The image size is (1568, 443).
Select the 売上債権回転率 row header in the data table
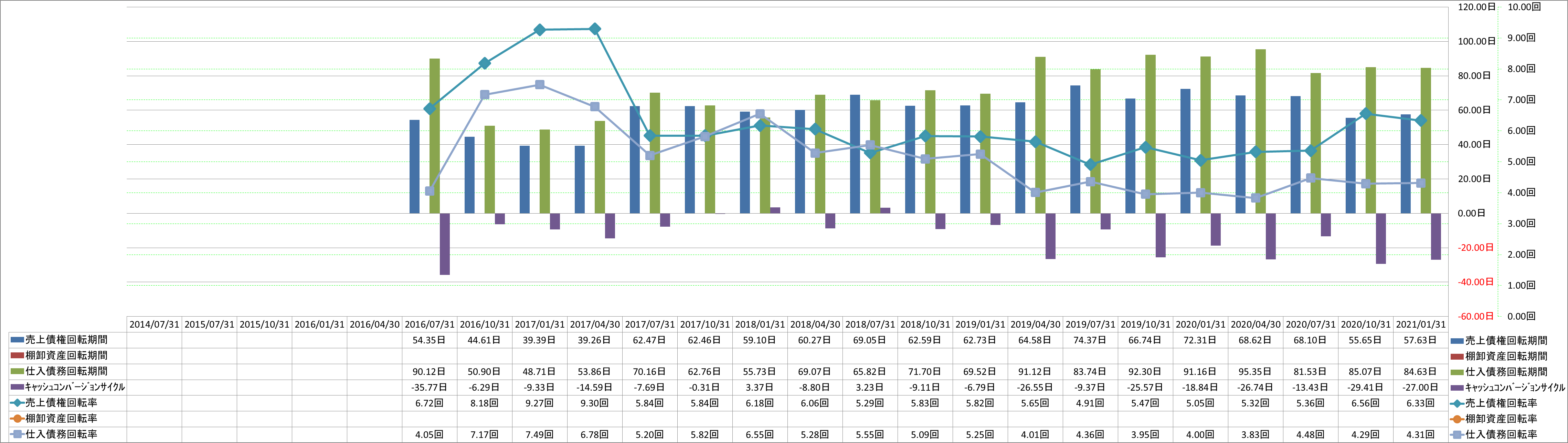point(67,403)
